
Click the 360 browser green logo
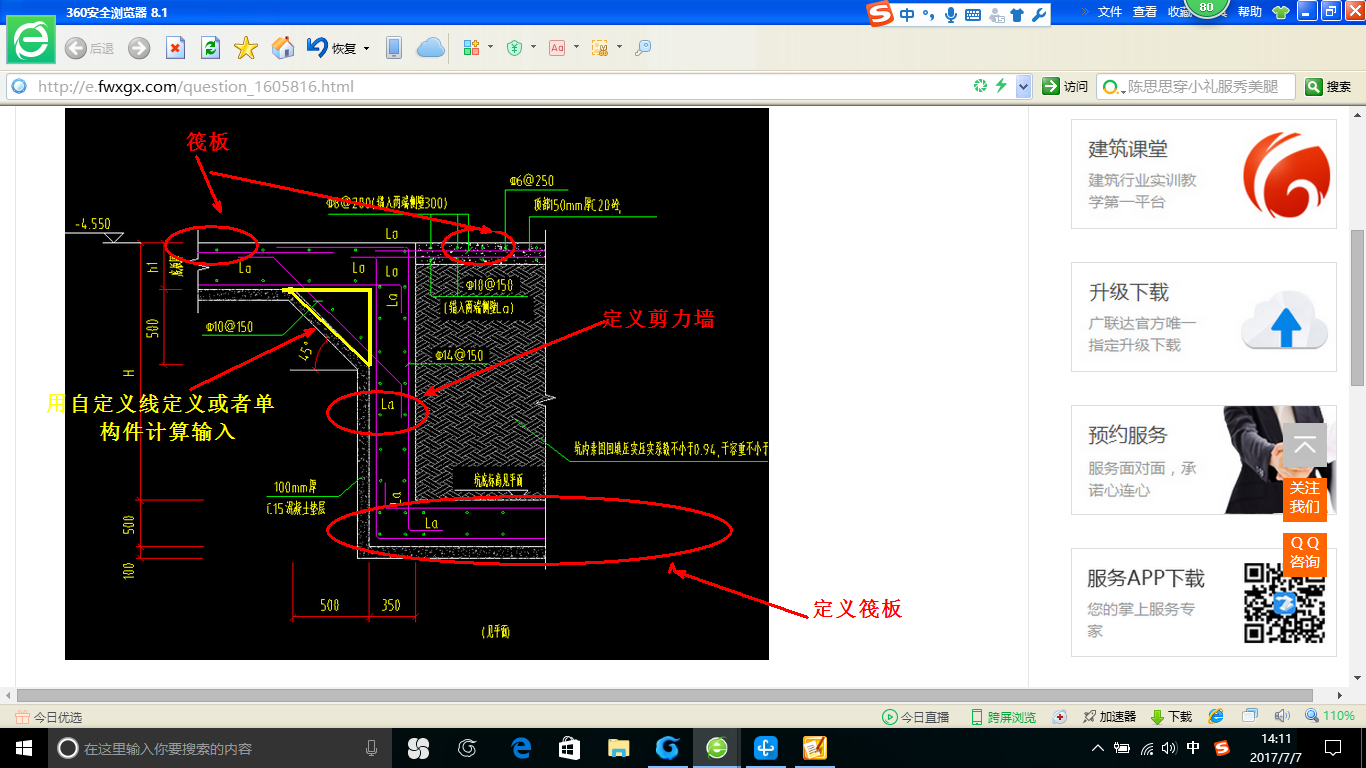(x=31, y=41)
